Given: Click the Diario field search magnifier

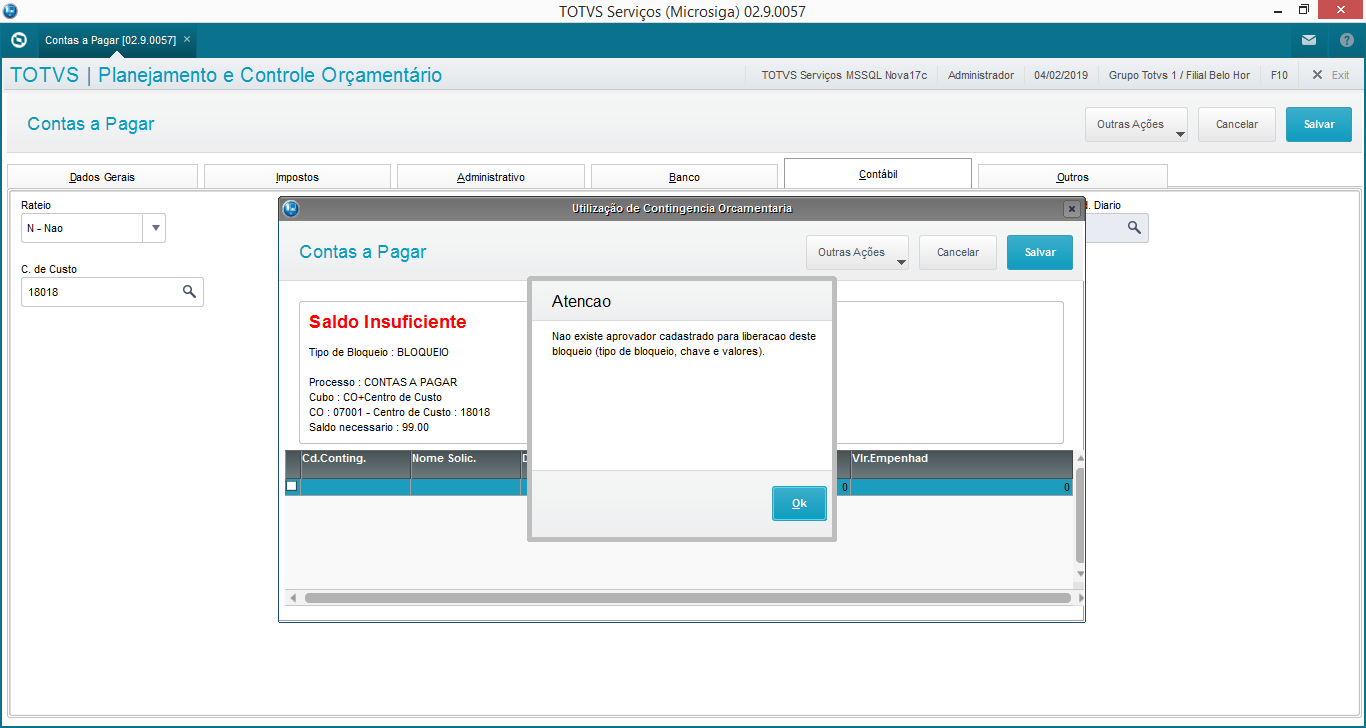Looking at the screenshot, I should pos(1134,228).
